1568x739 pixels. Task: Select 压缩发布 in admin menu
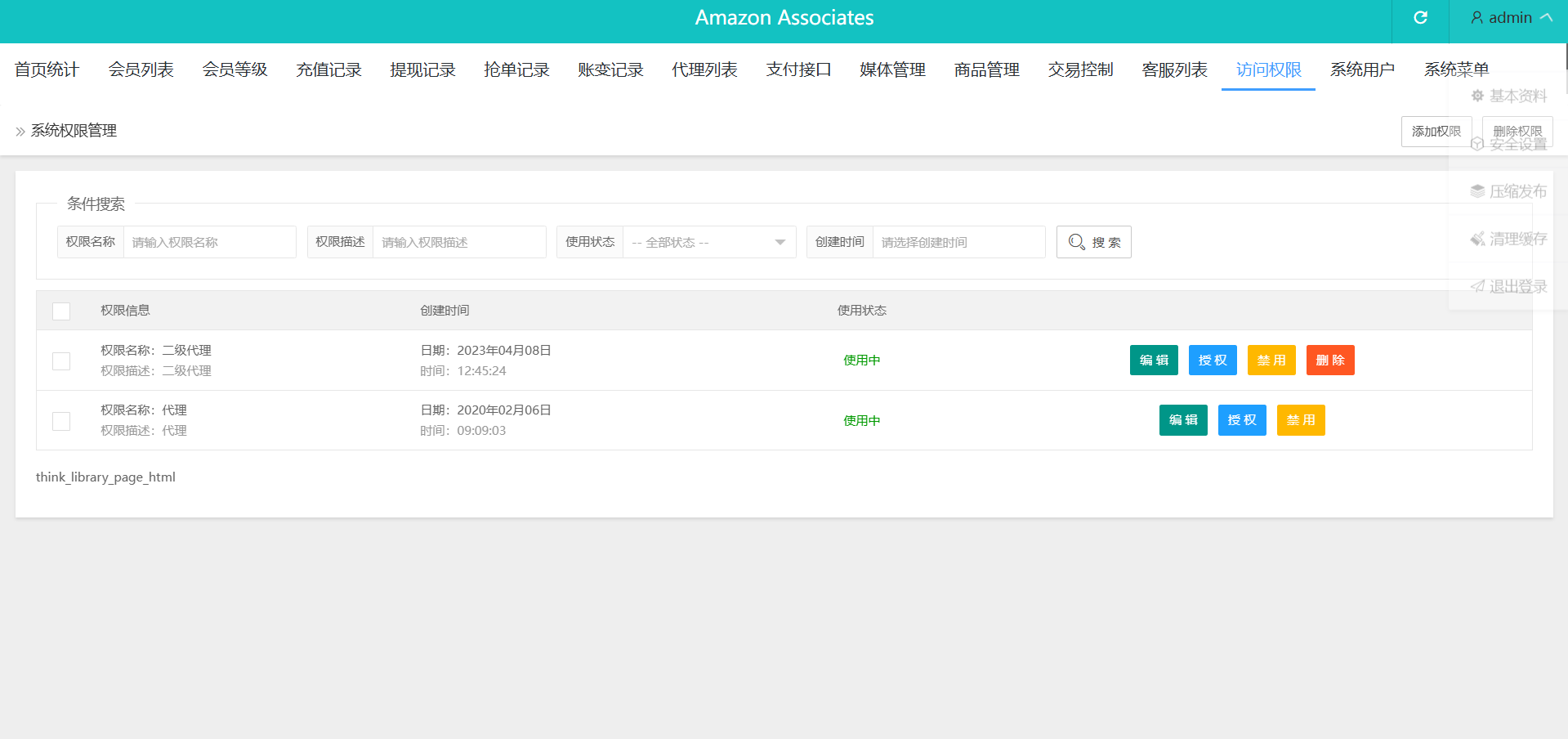[x=1508, y=191]
